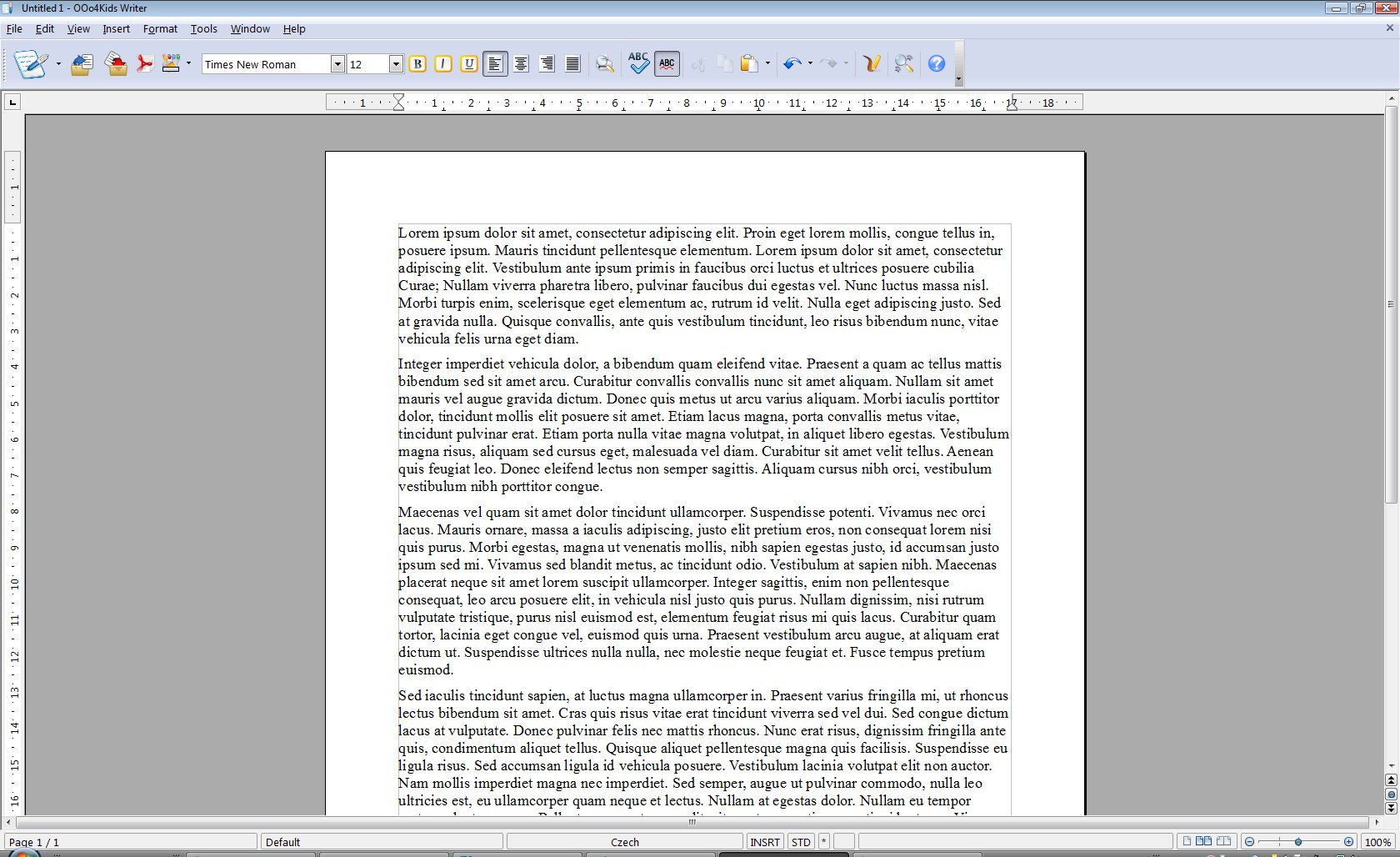Select Align Right
1400x857 pixels.
pos(547,64)
